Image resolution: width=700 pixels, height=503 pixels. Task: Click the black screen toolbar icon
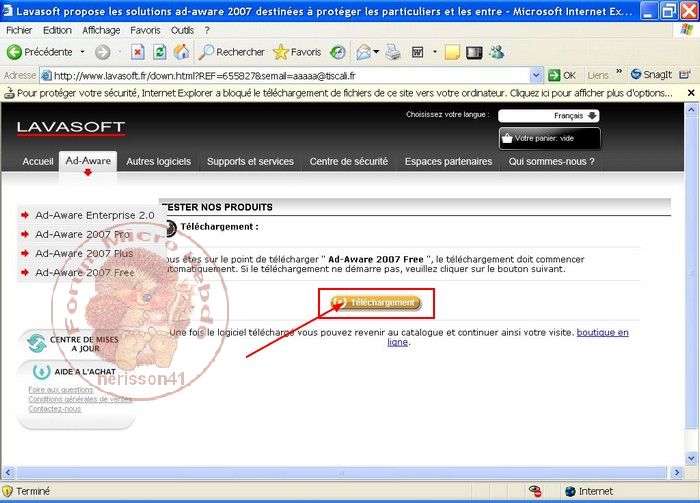click(x=474, y=53)
